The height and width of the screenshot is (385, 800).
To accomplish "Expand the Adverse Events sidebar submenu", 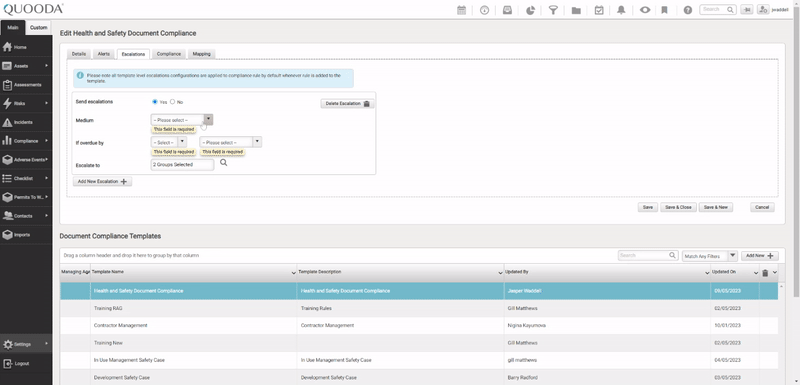I will click(x=46, y=160).
